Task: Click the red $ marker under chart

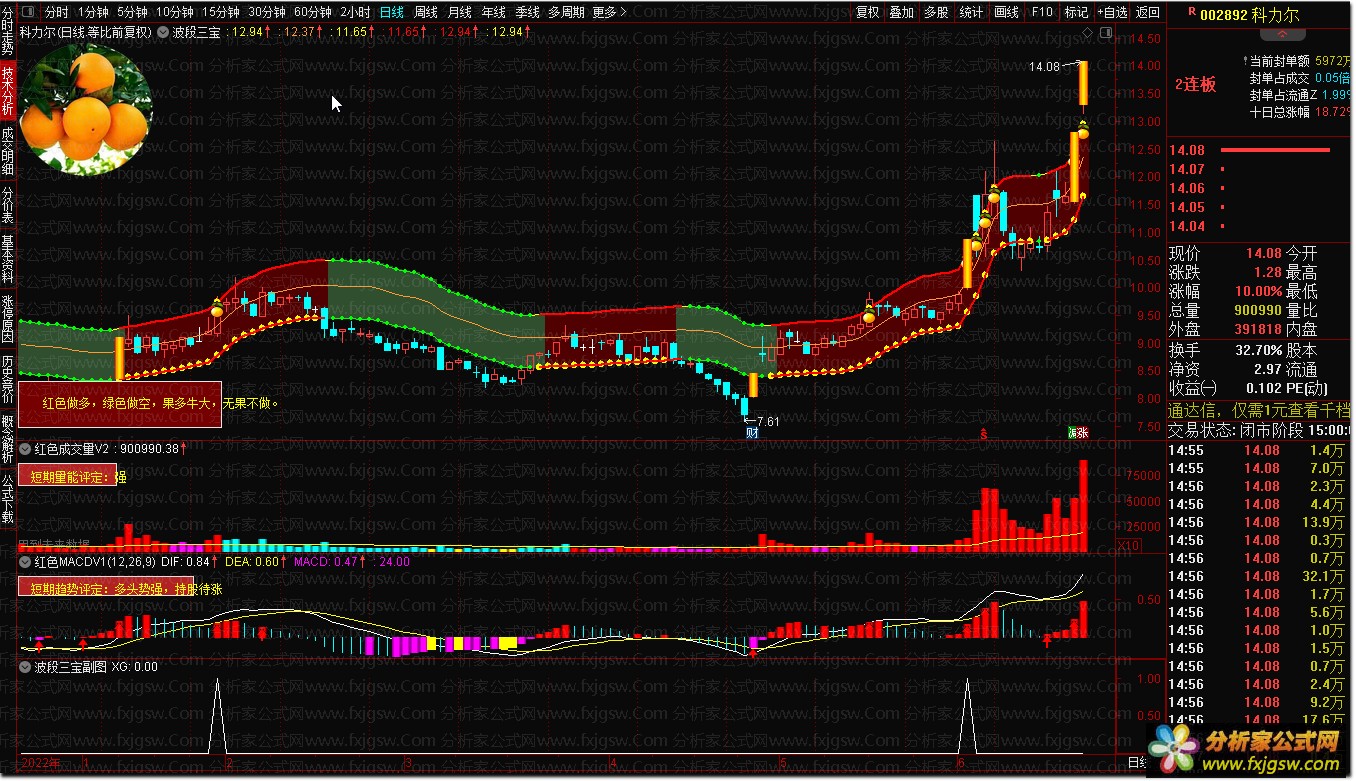Action: click(984, 434)
